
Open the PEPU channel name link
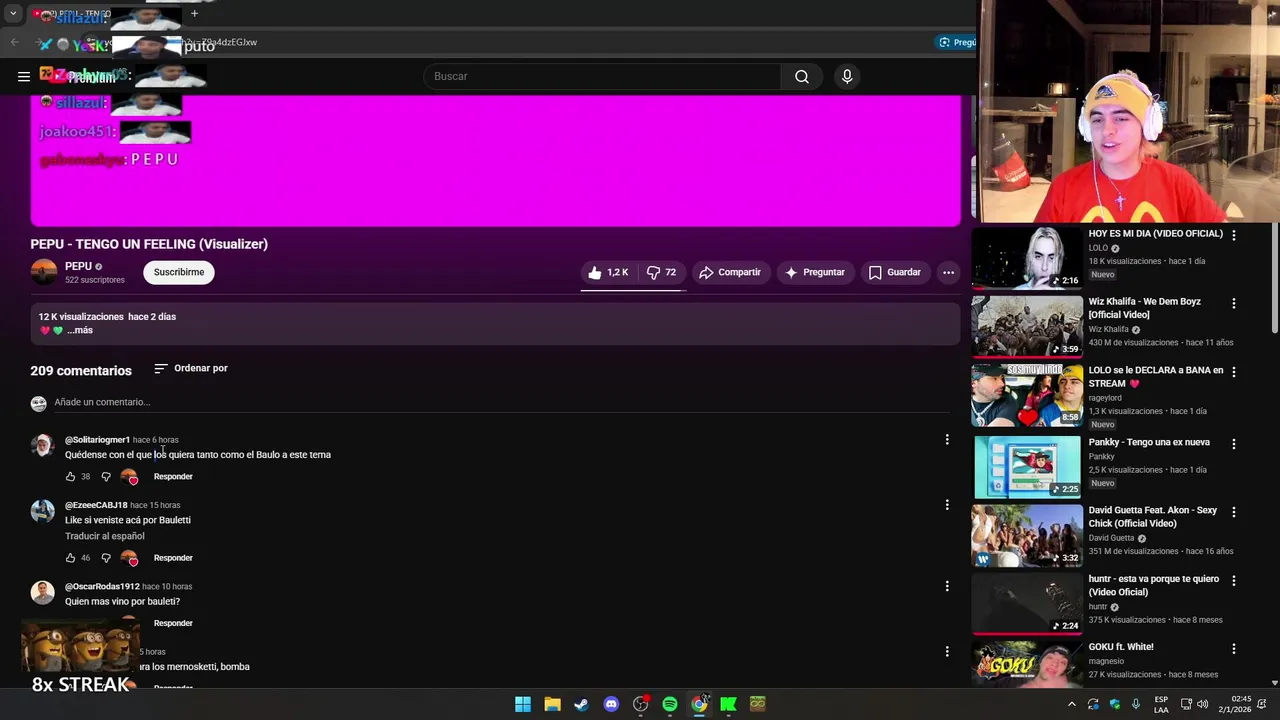coord(78,266)
